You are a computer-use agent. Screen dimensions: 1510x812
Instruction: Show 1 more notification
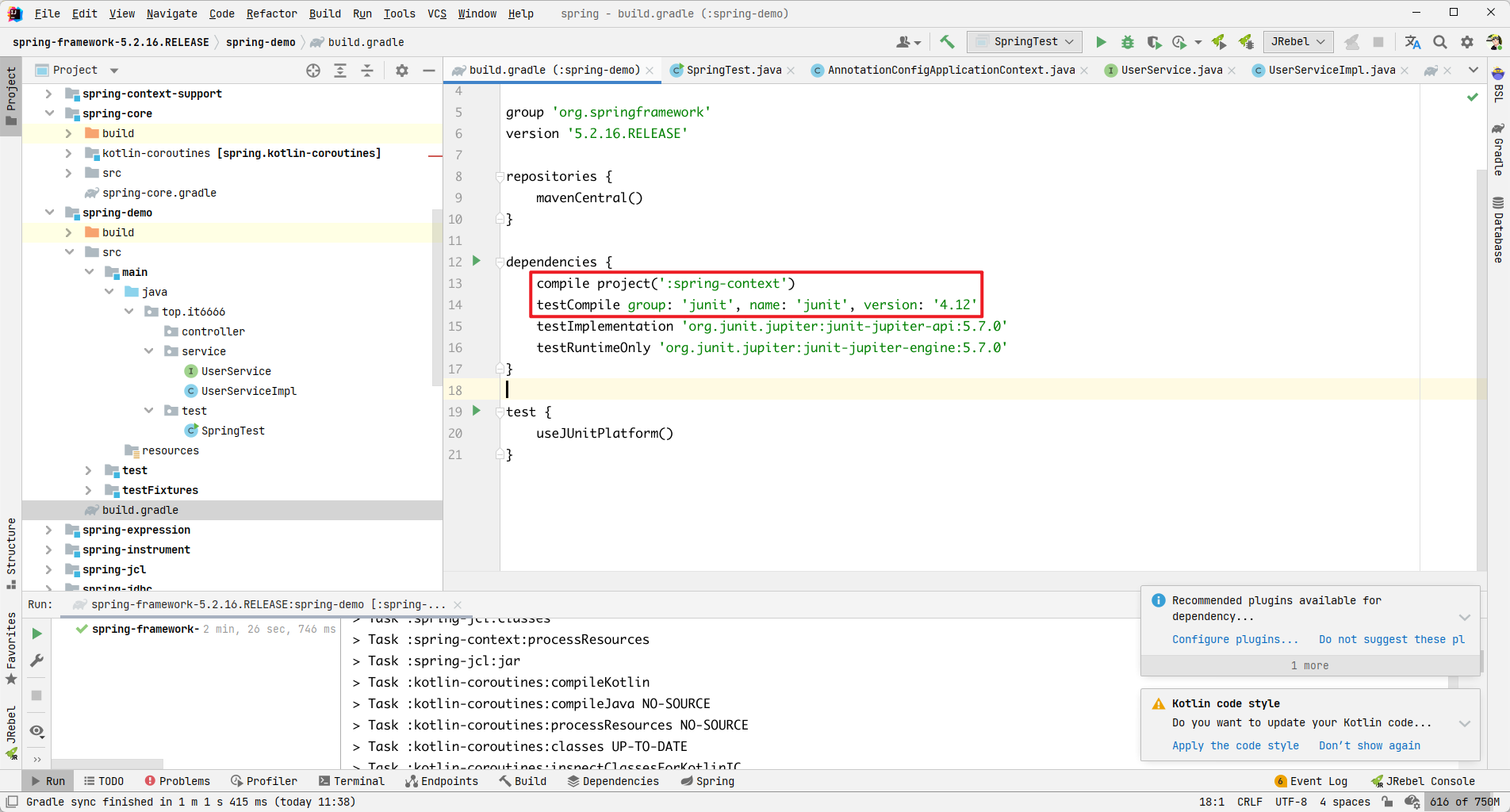(1309, 666)
